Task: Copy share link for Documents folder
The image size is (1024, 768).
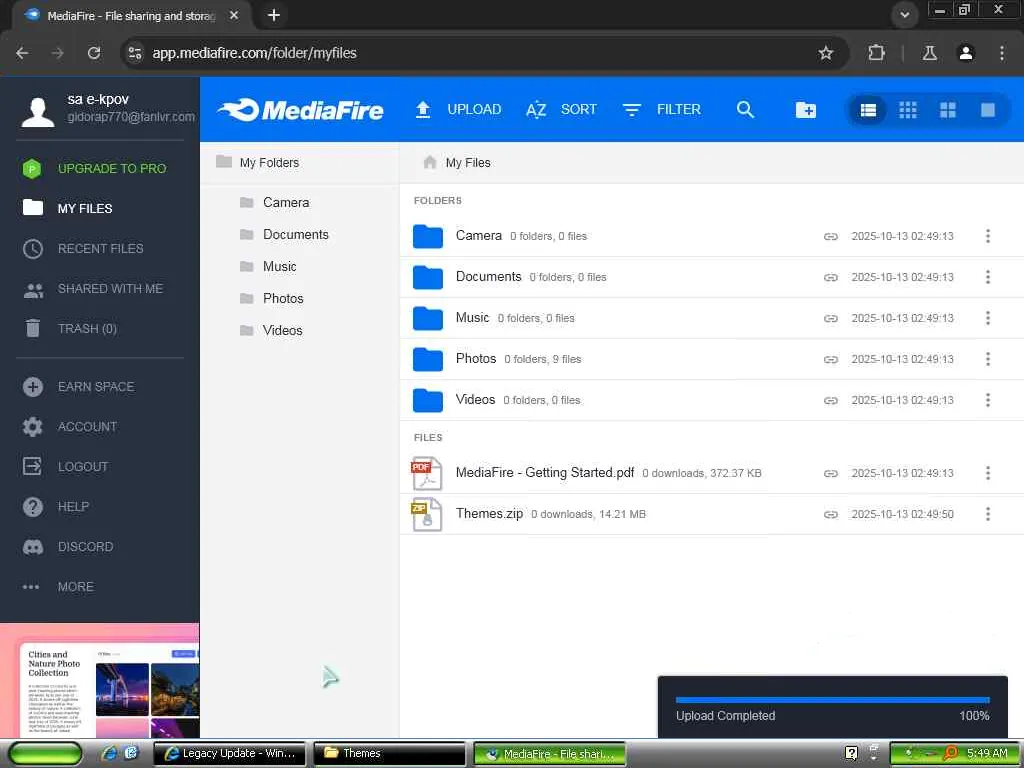Action: click(831, 278)
